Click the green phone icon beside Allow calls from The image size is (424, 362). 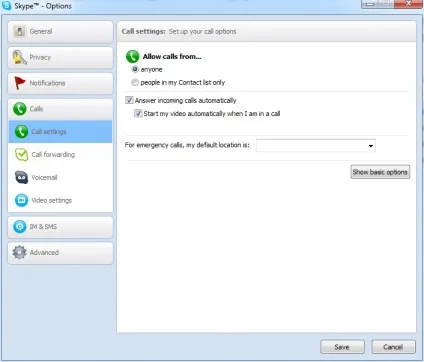click(132, 57)
